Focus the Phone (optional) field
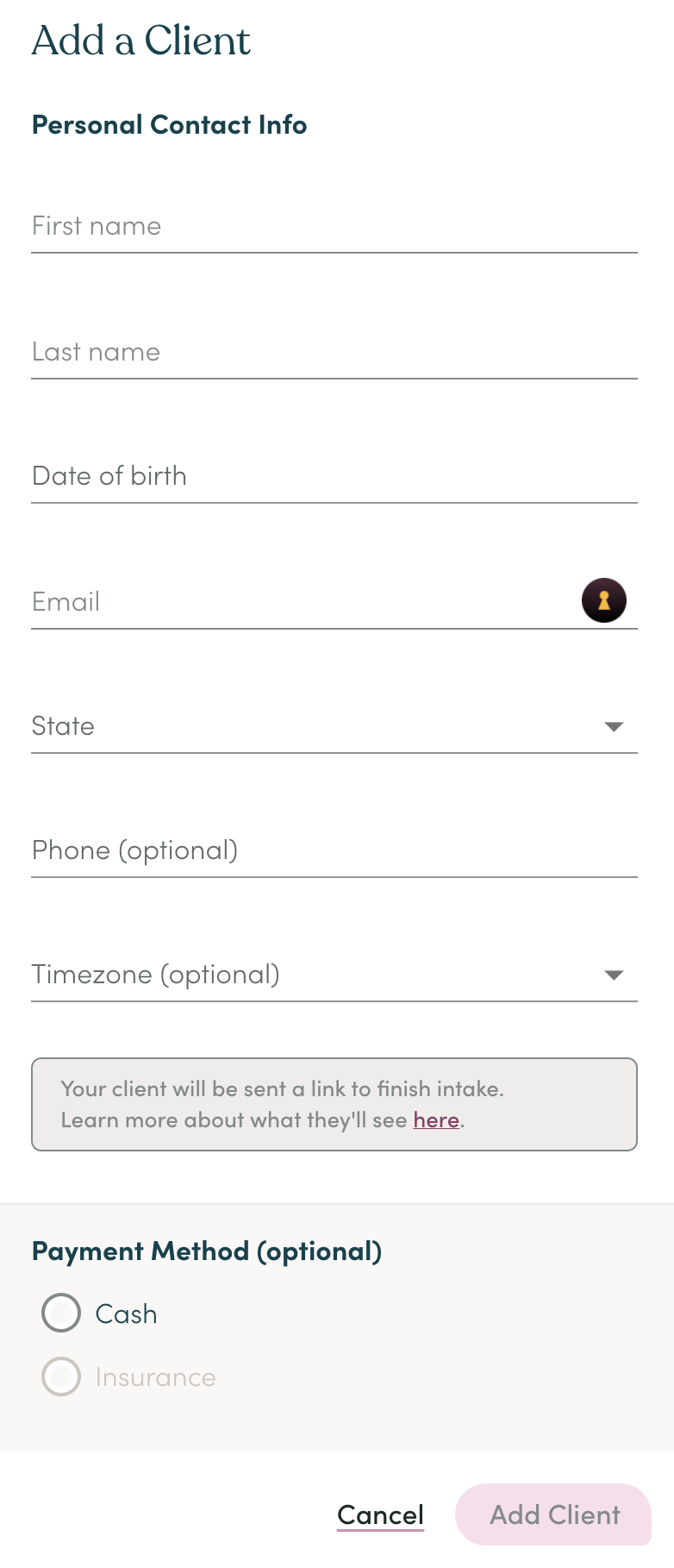 coord(334,850)
